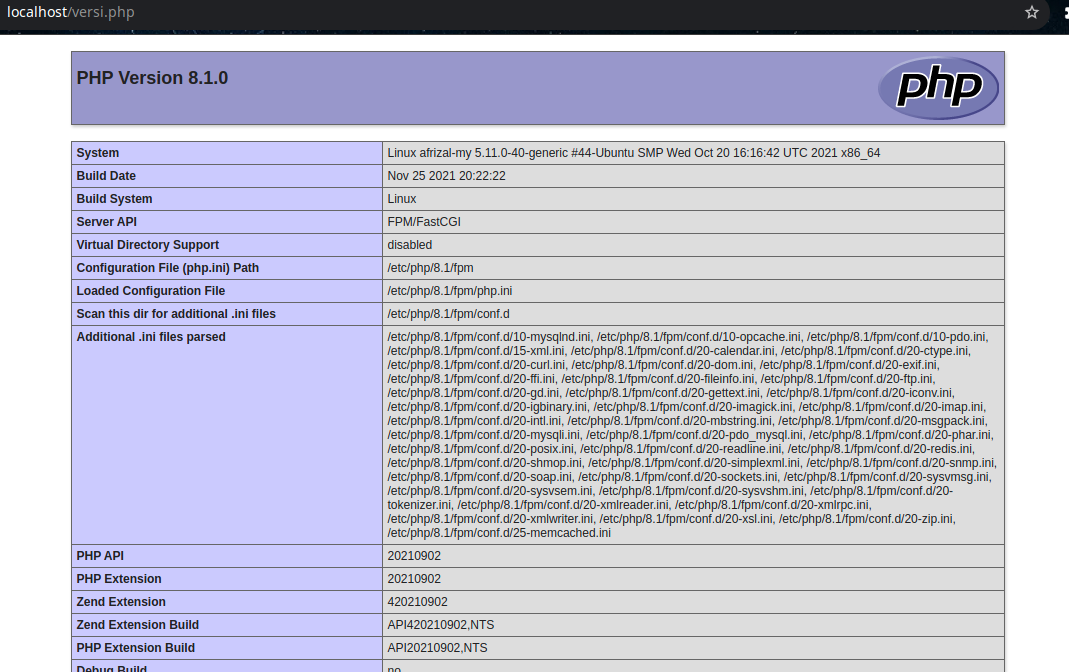Select the /etc/php/8.1/fpm/conf.d value

449,314
